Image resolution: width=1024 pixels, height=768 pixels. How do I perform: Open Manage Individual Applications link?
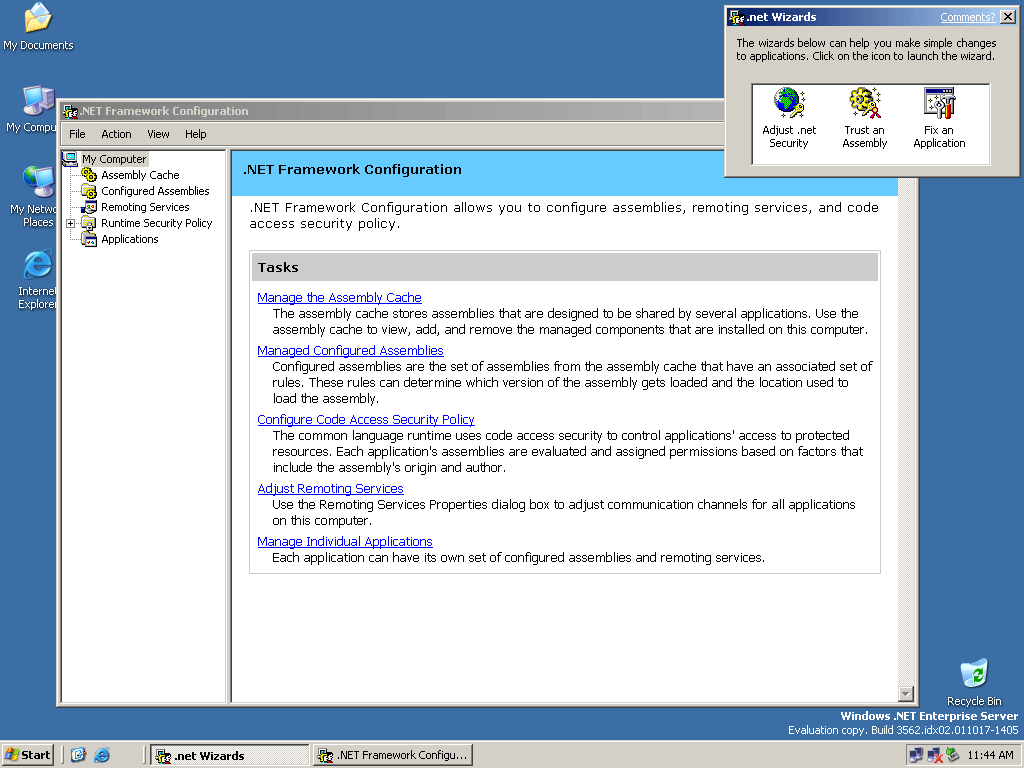(x=345, y=542)
